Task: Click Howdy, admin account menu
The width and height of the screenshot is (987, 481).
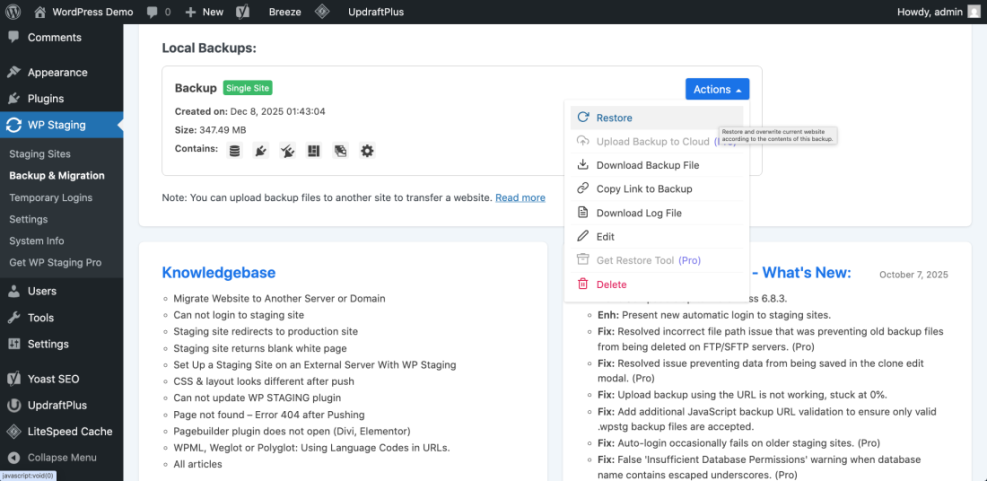Action: pos(939,12)
